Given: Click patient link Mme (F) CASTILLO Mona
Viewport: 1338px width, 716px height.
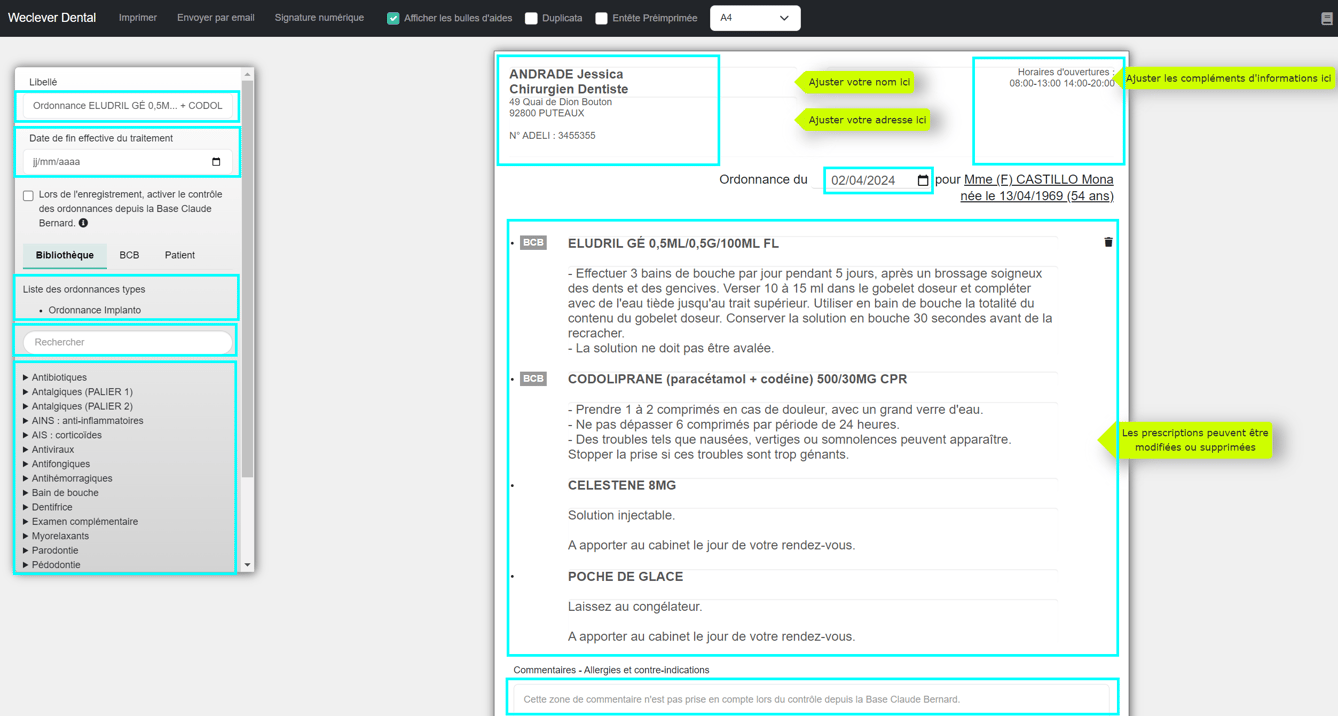Looking at the screenshot, I should click(1038, 180).
